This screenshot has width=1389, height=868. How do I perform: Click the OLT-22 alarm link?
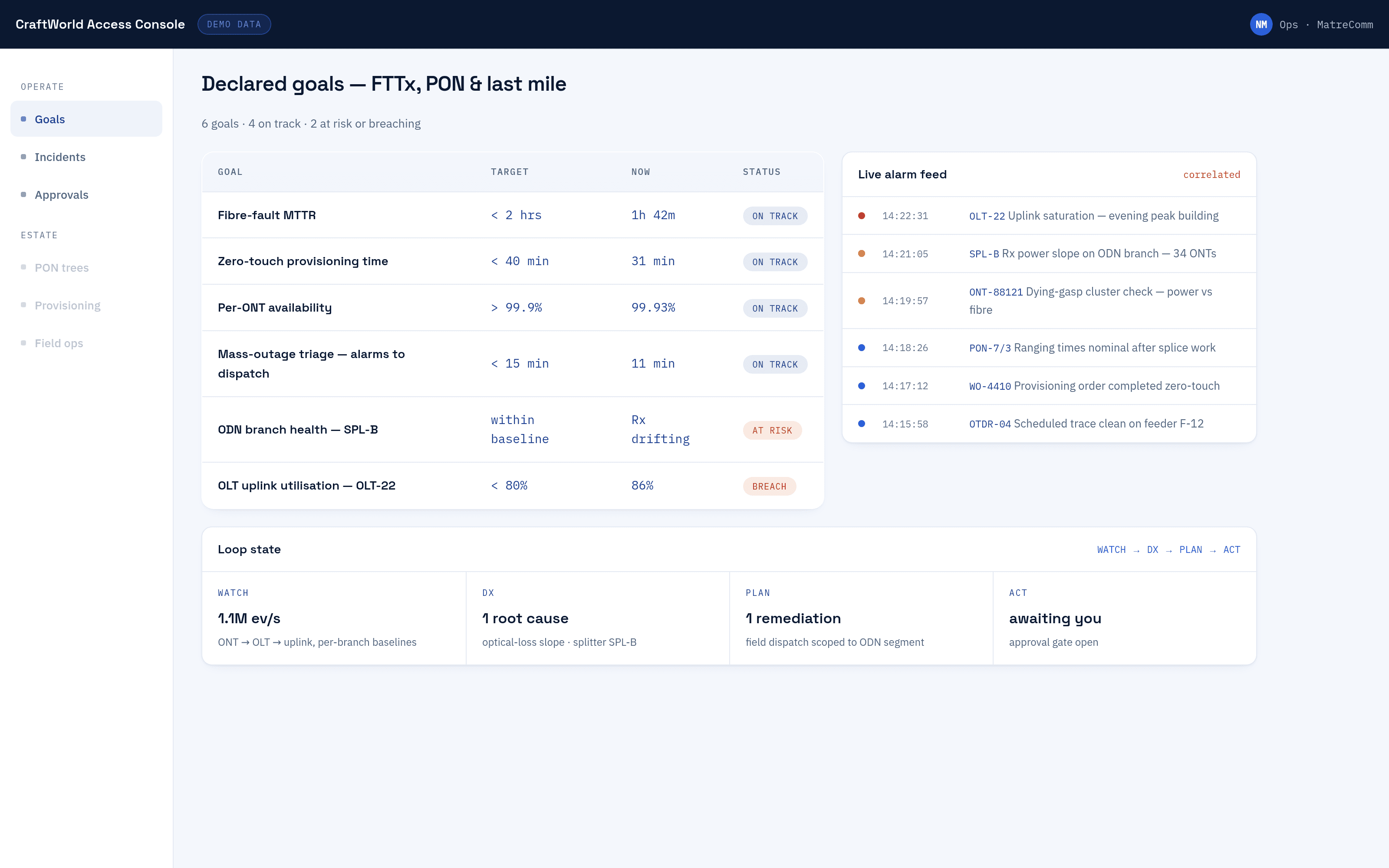coord(987,217)
